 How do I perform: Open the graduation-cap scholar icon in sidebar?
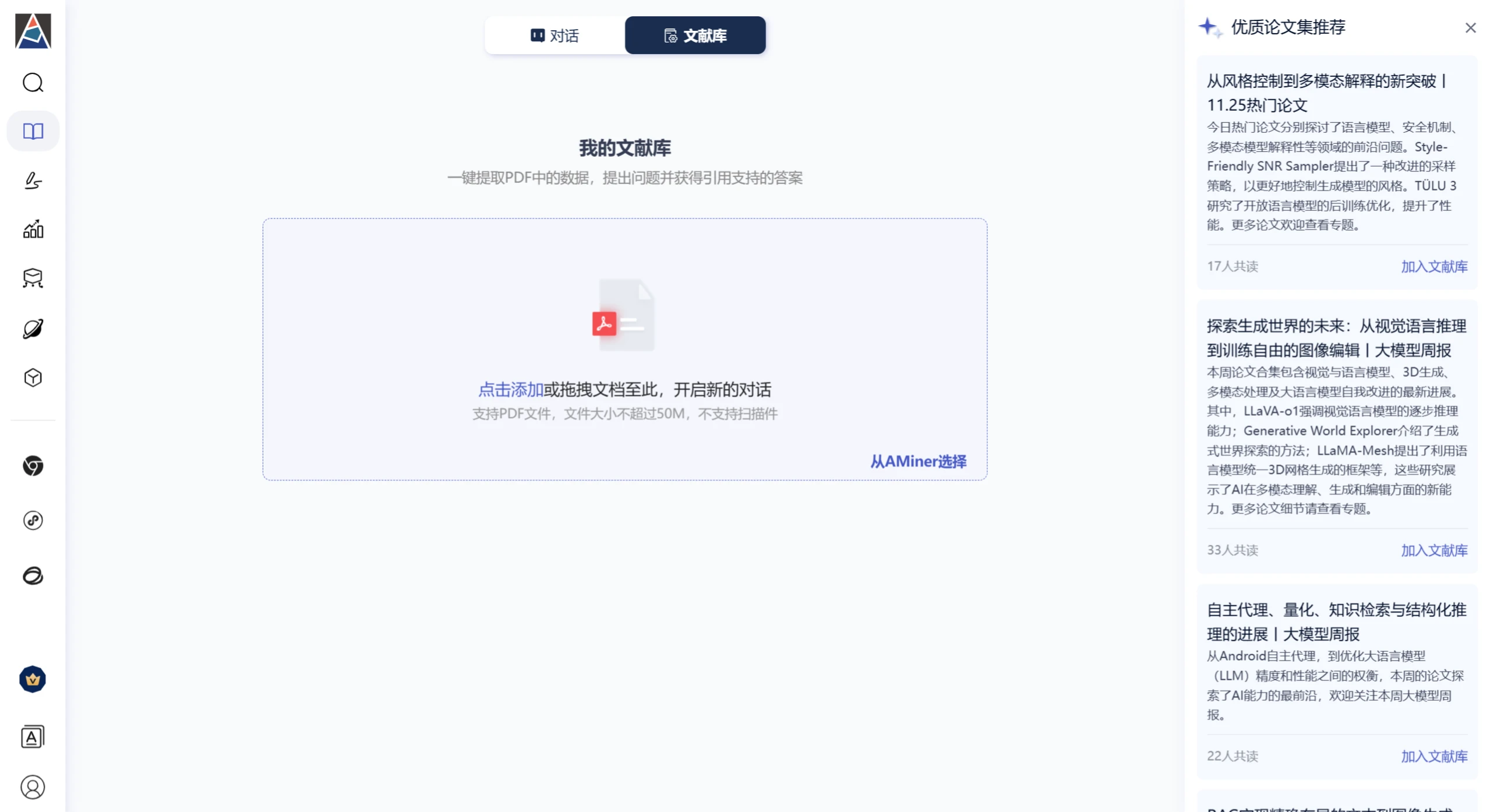(x=33, y=278)
